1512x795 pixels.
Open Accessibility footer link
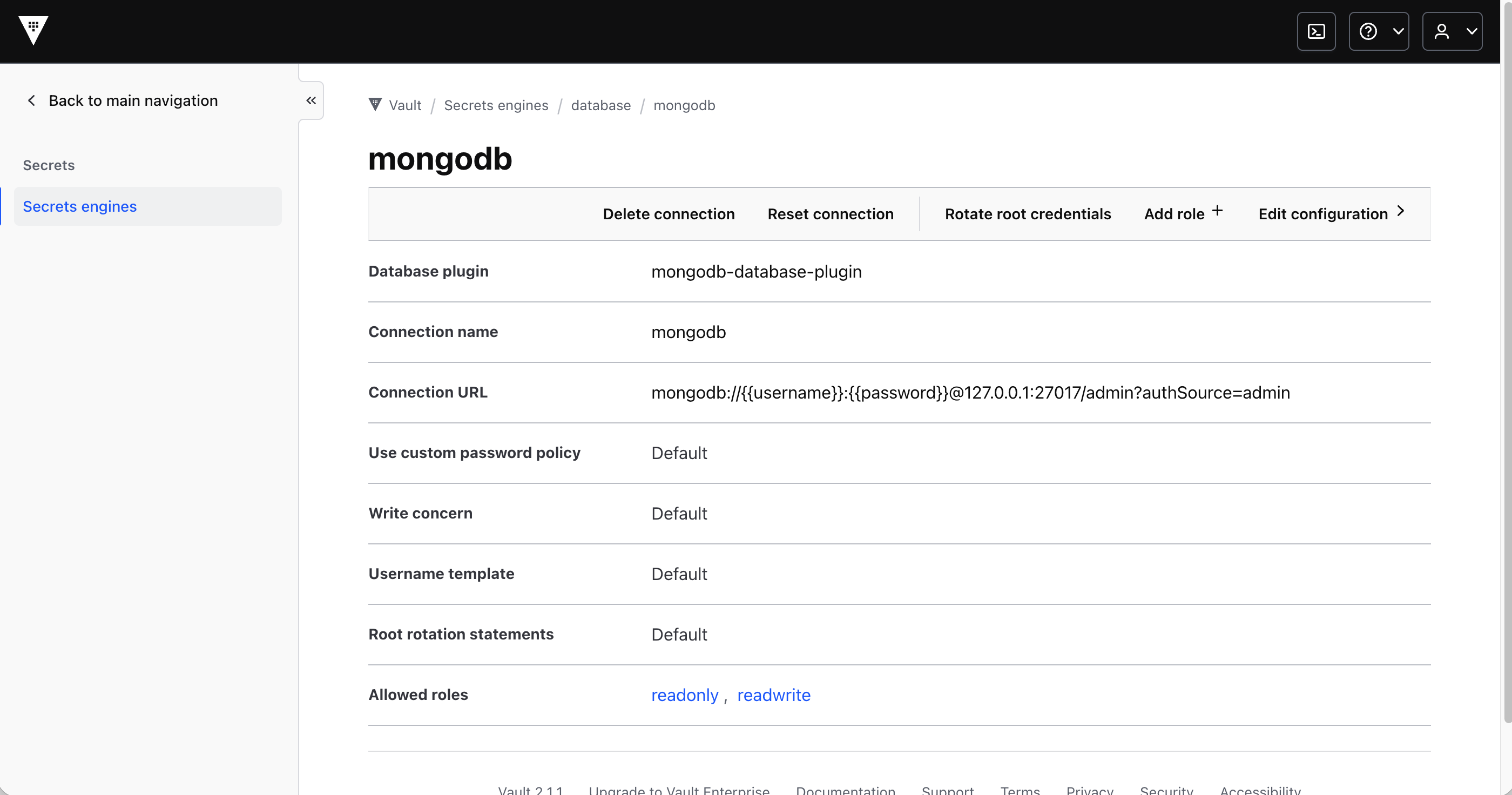coord(1260,789)
